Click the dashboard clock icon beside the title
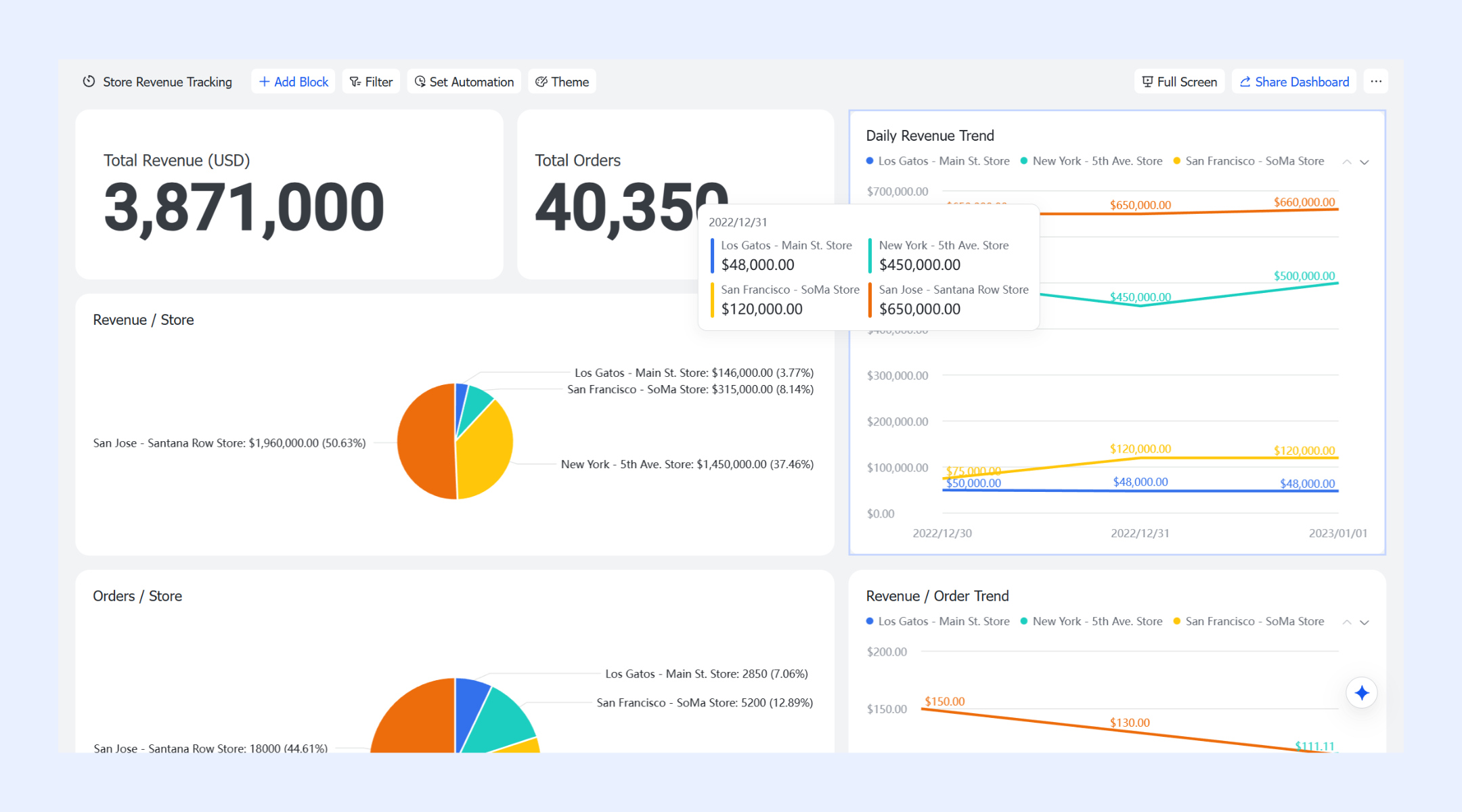 [89, 82]
